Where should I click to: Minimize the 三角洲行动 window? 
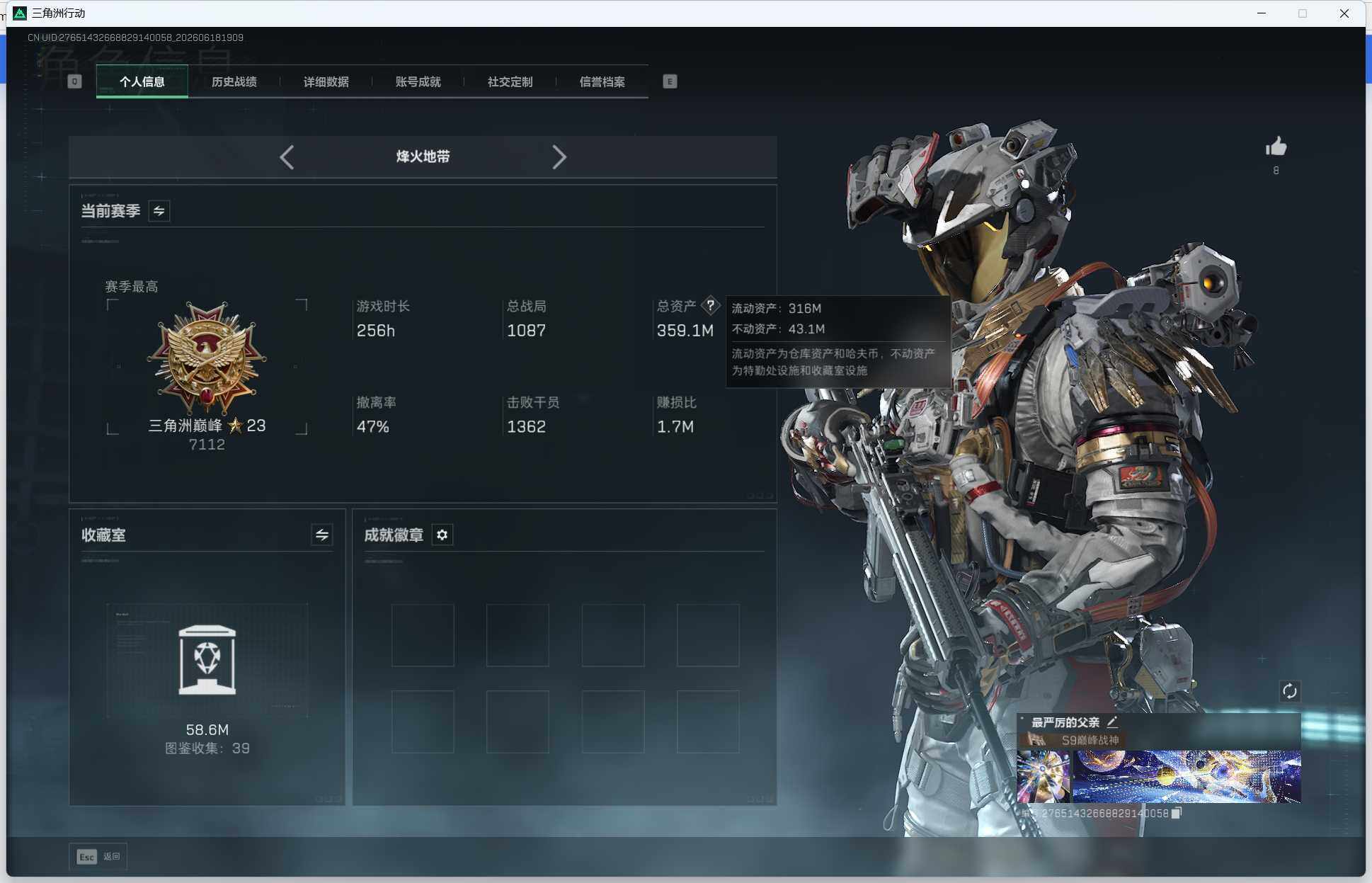[1262, 13]
